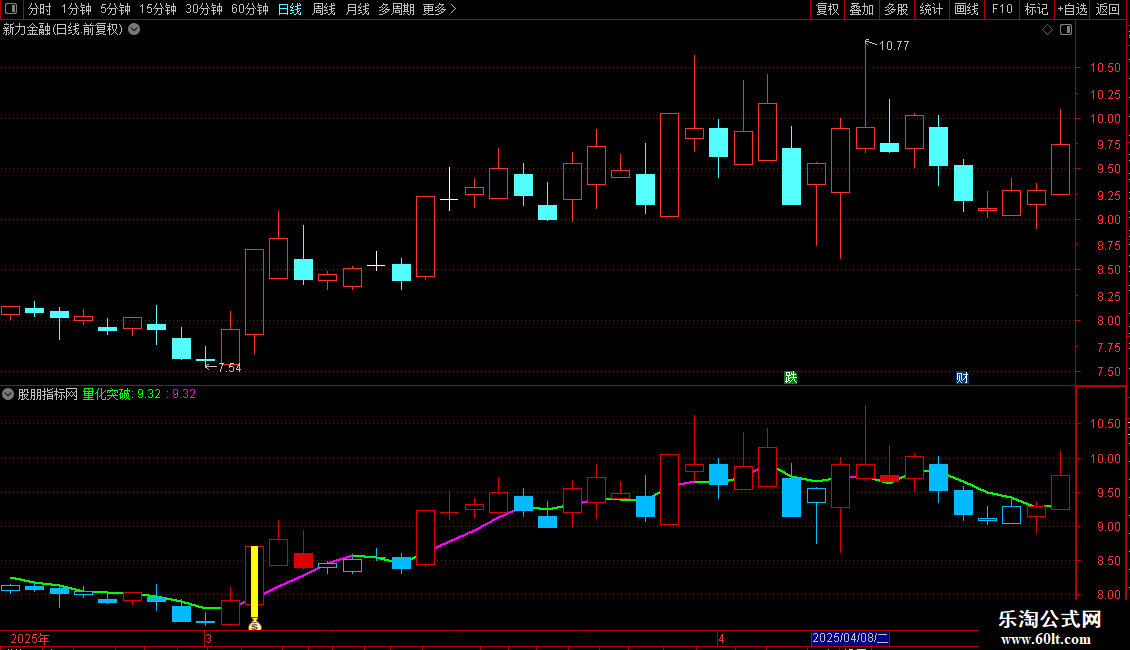The width and height of the screenshot is (1130, 650).
Task: Open the 统计 statistics button
Action: (931, 9)
